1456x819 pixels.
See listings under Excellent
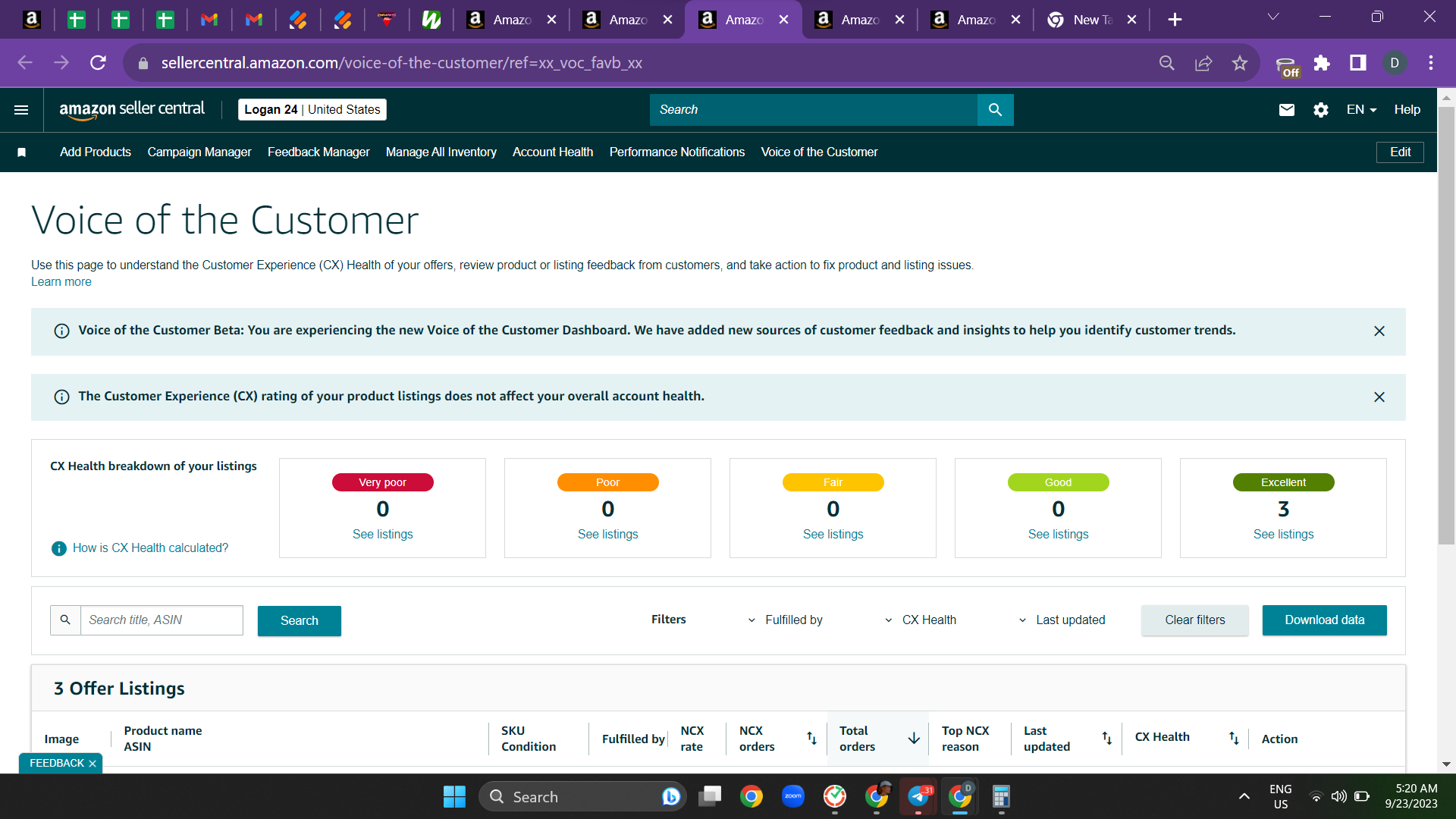coord(1284,535)
